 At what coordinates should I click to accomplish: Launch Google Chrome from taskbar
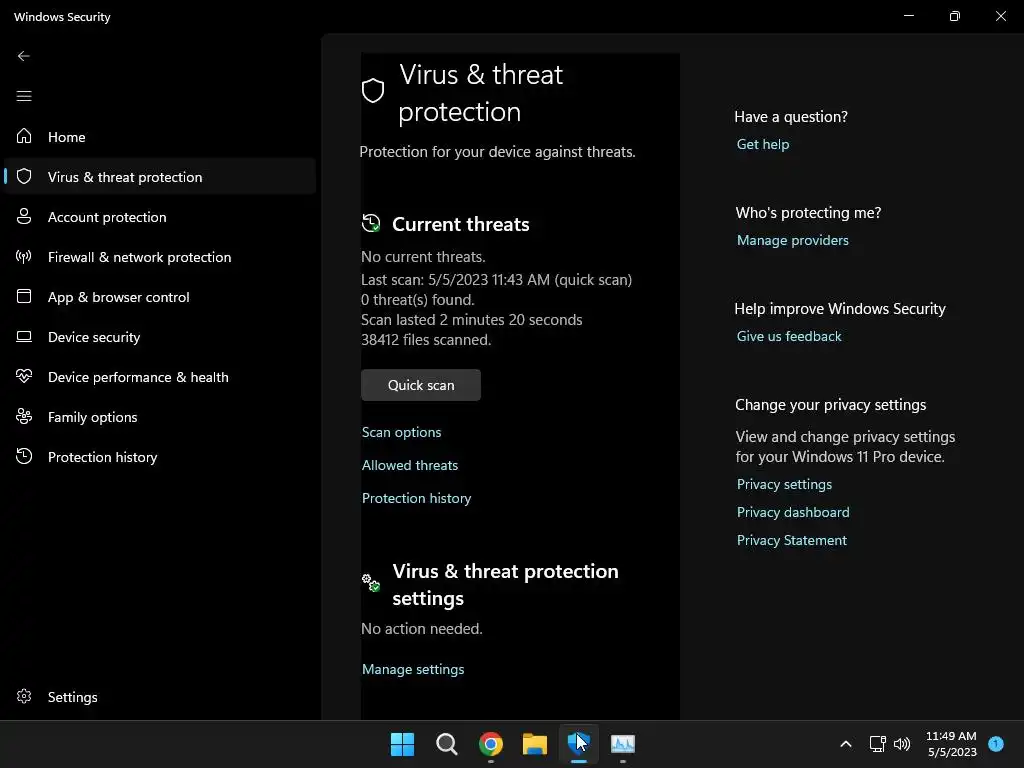490,744
